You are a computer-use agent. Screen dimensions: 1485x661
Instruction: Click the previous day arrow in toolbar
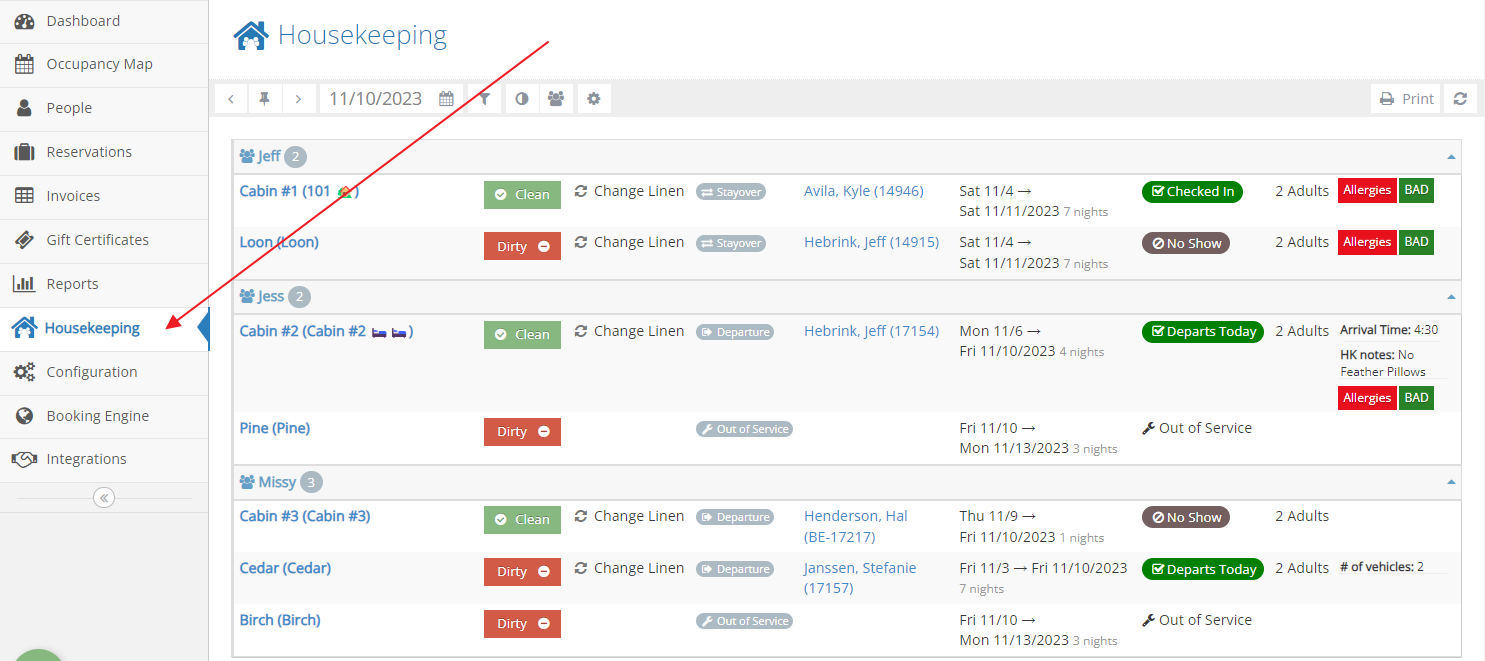[x=231, y=99]
